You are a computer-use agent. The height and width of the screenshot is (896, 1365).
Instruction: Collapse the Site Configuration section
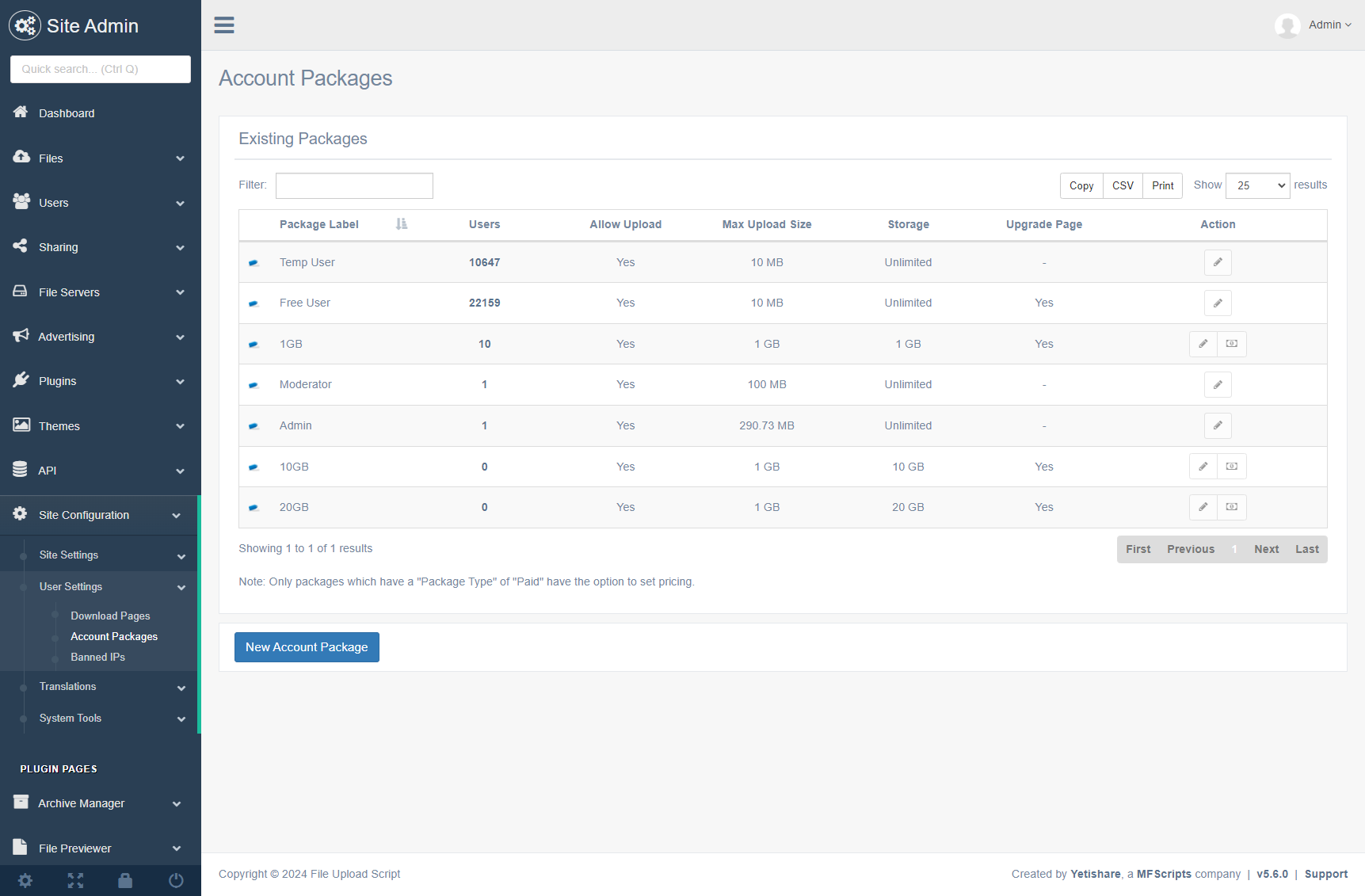(101, 515)
